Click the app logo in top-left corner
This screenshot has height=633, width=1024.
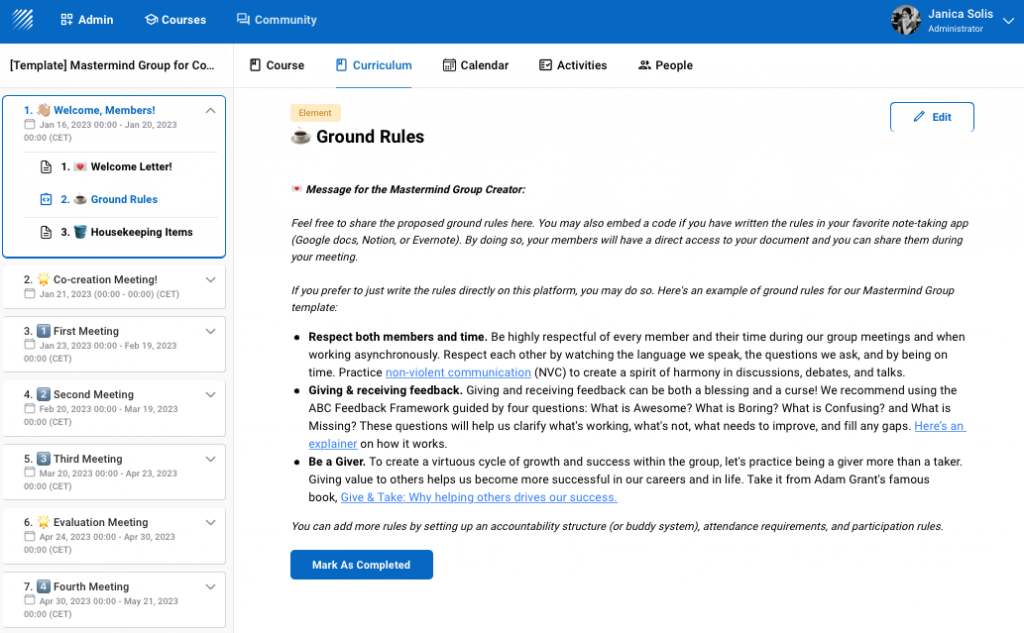22,19
